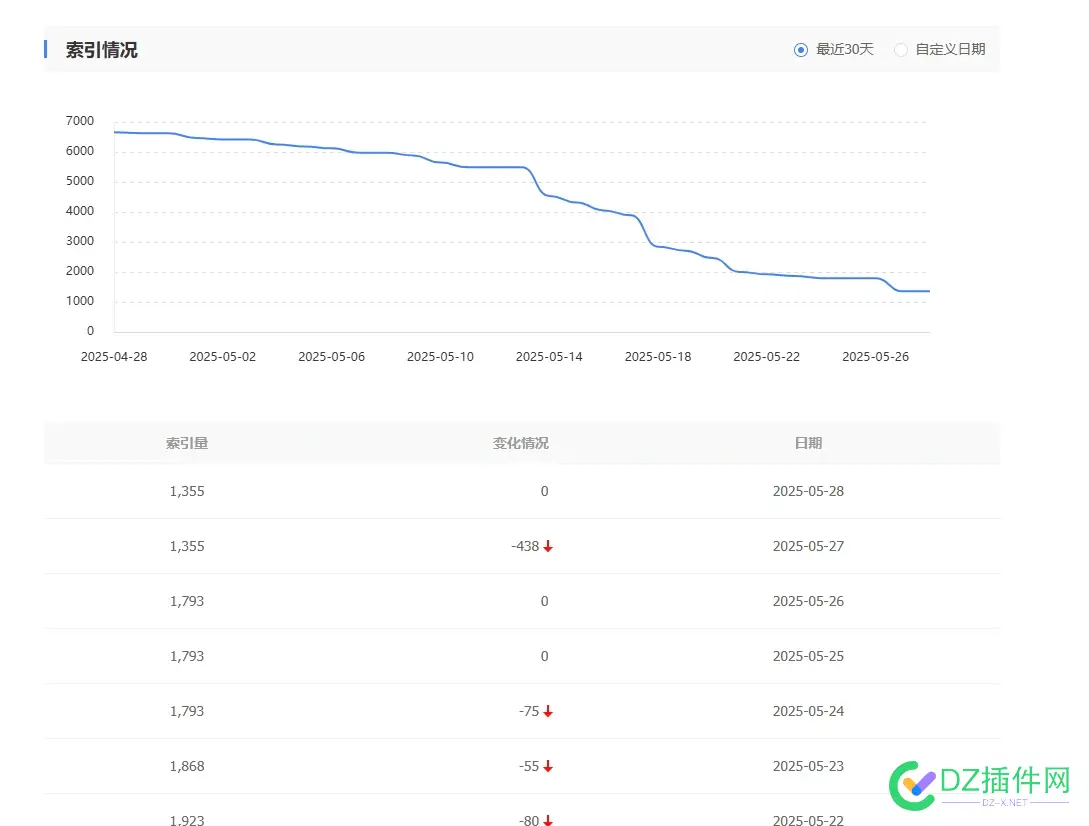Click the 2025-05-14 label on chart axis

(549, 357)
